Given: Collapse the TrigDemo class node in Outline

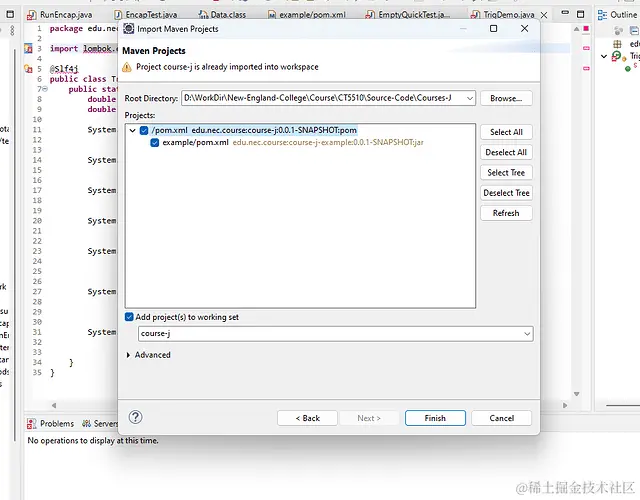Looking at the screenshot, I should (x=604, y=56).
